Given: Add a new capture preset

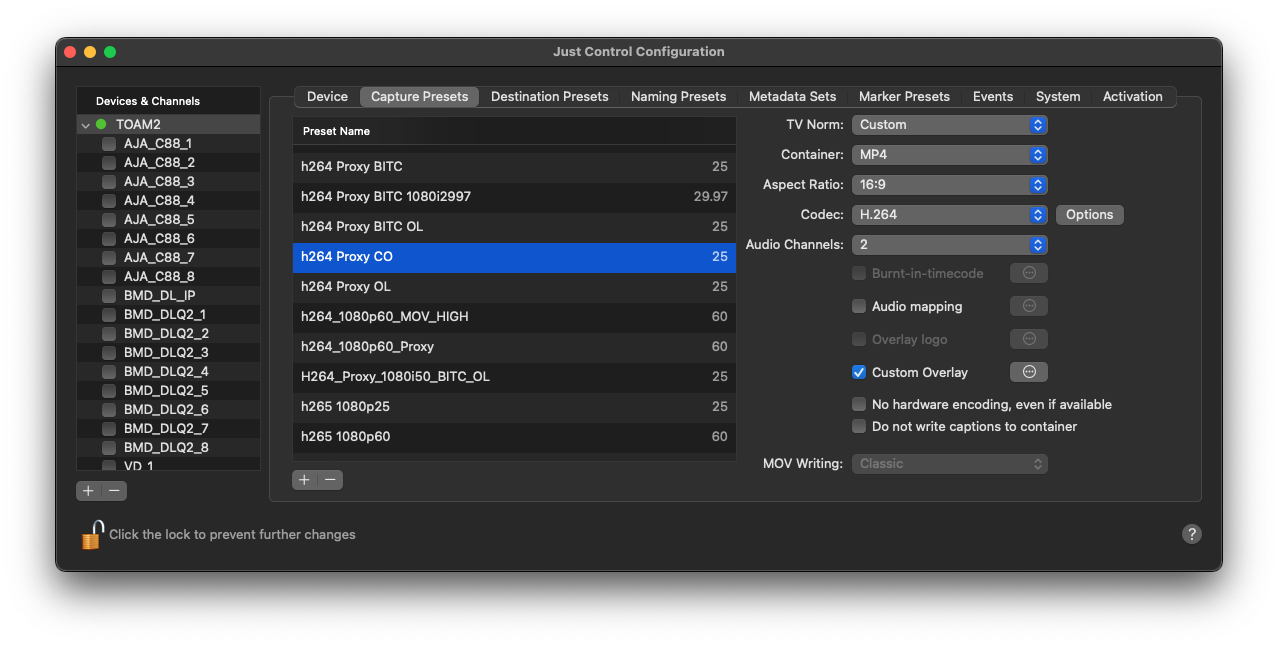Looking at the screenshot, I should click(305, 480).
